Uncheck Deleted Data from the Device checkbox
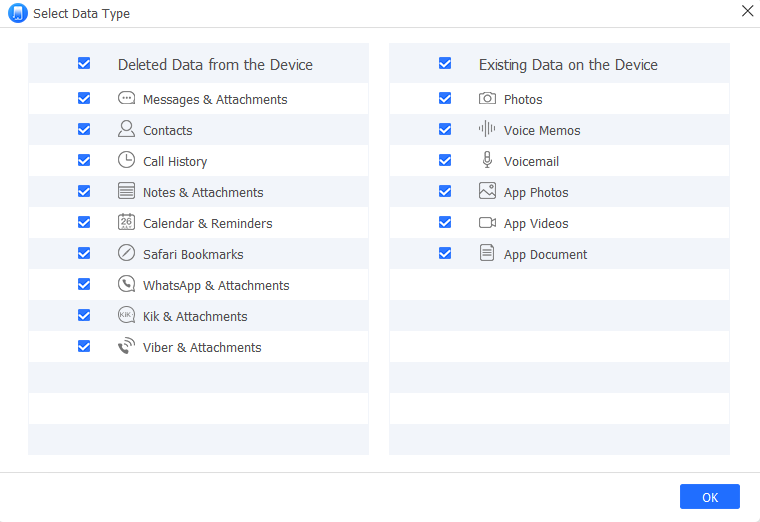The image size is (760, 522). point(84,63)
